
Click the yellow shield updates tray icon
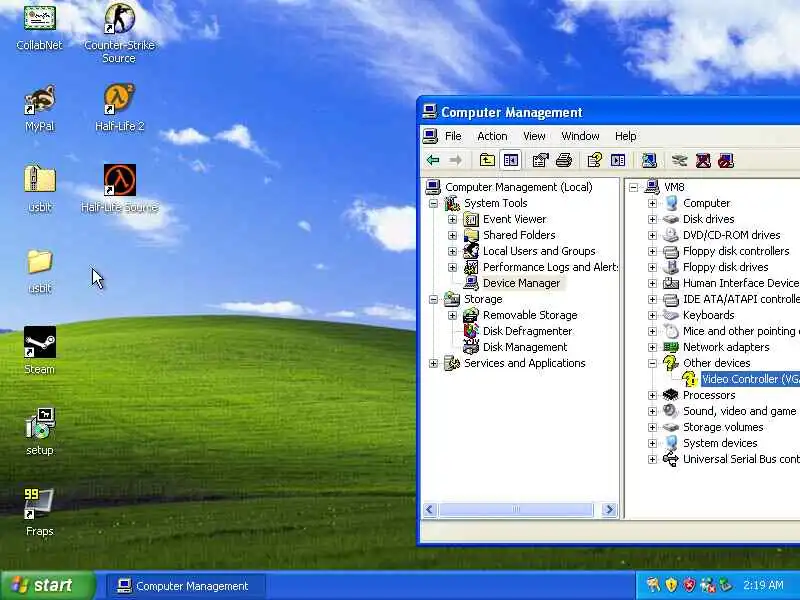(x=671, y=585)
